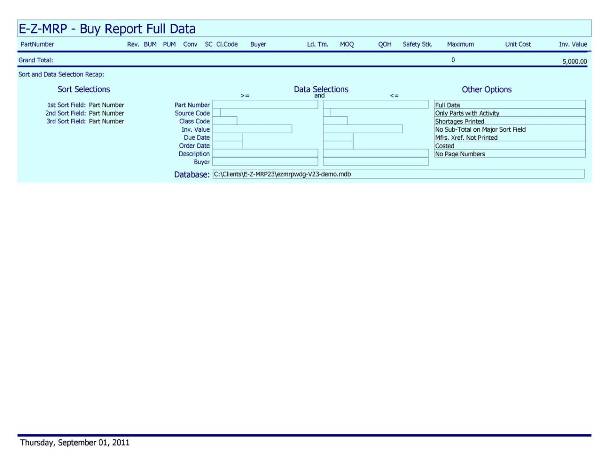Click the MOQ column header
The image size is (609, 472).
346,44
